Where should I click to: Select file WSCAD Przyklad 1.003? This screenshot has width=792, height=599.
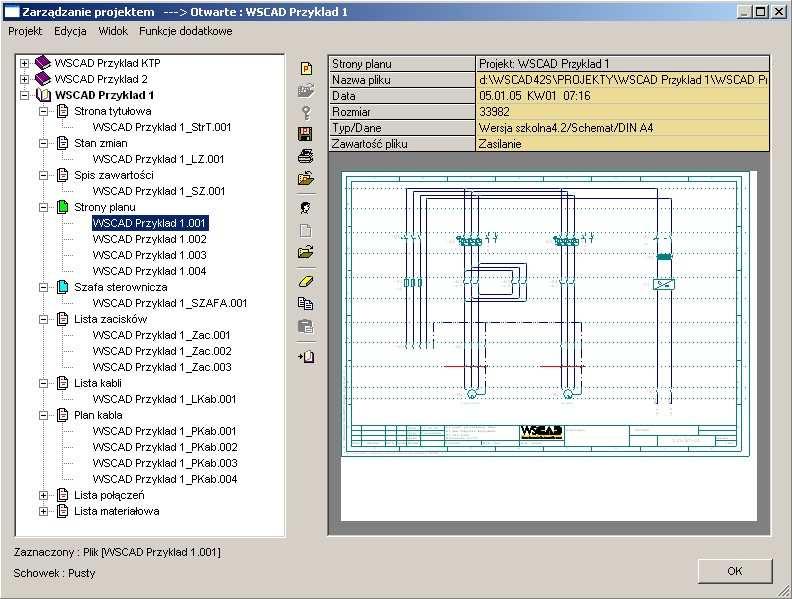150,255
